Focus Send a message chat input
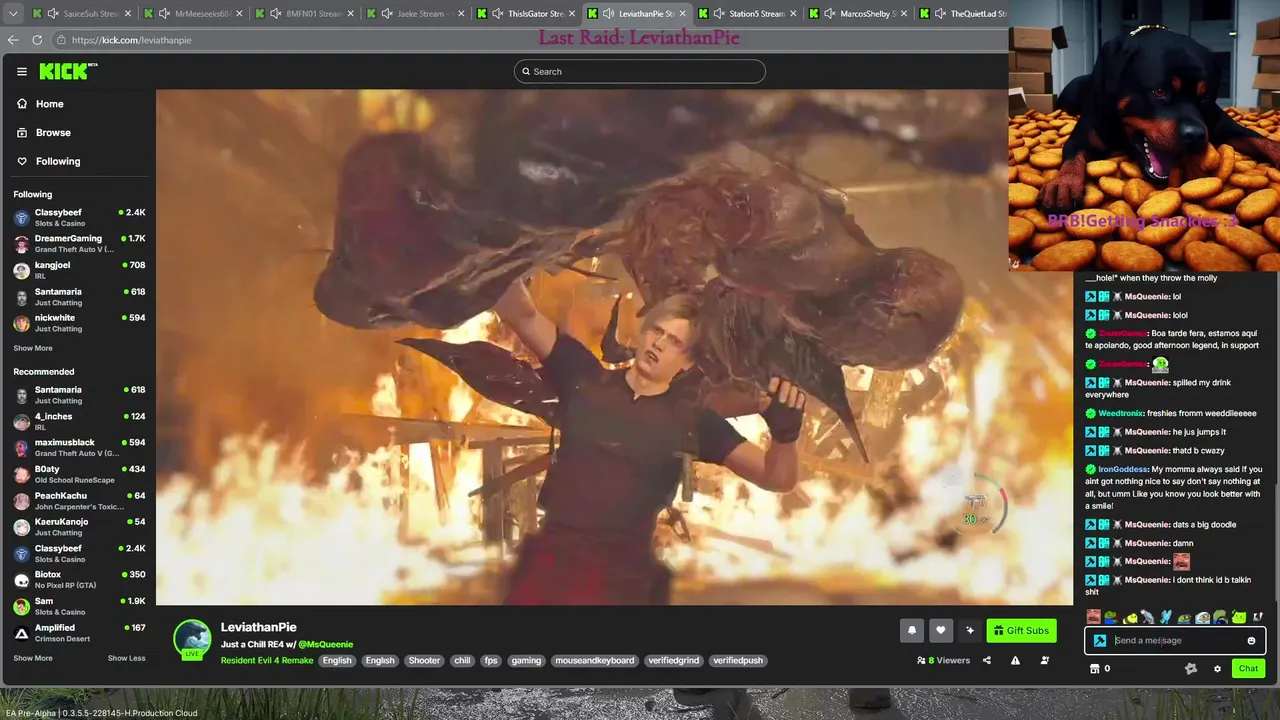 point(1175,640)
